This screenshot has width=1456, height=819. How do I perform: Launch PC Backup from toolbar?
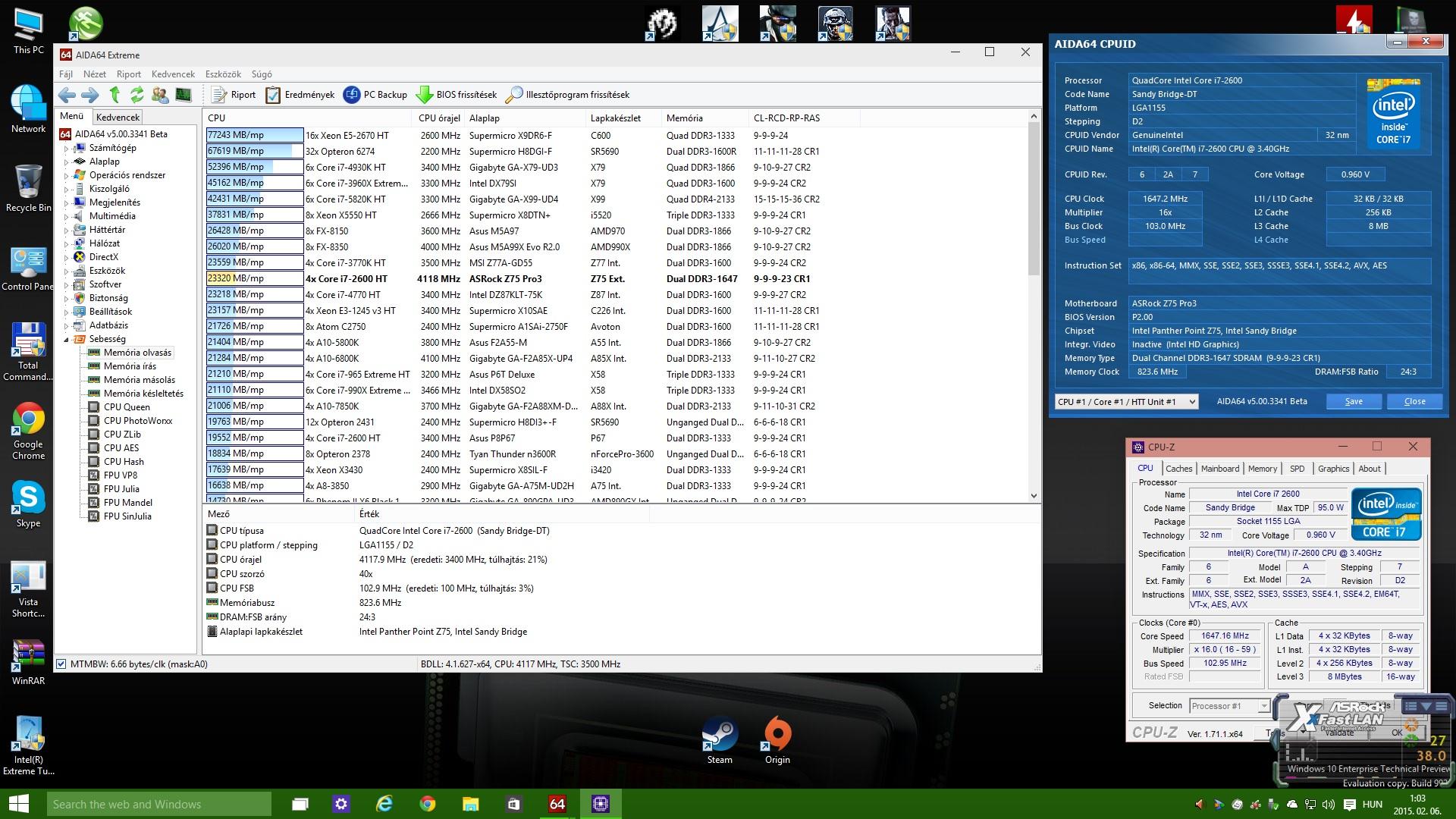[375, 95]
